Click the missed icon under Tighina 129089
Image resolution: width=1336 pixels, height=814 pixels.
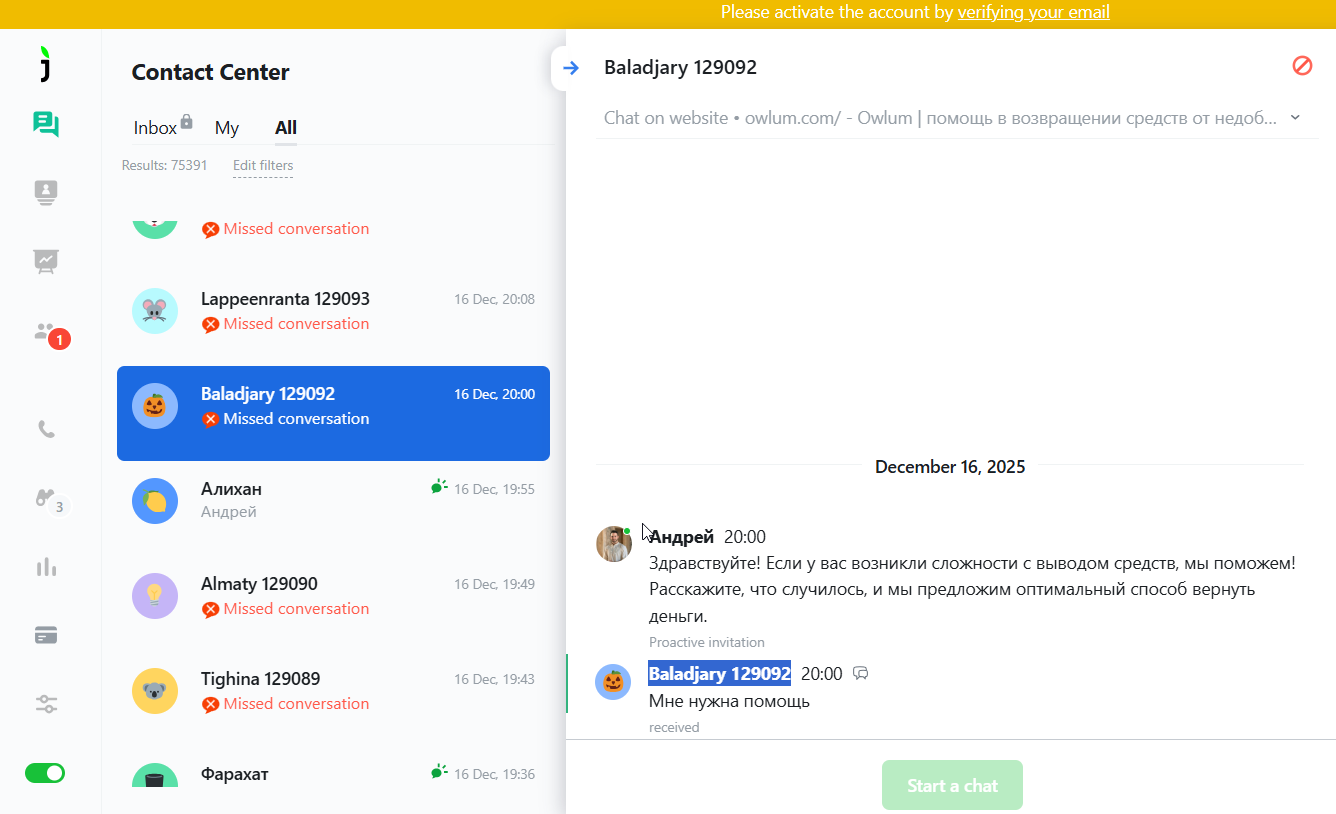pyautogui.click(x=210, y=704)
